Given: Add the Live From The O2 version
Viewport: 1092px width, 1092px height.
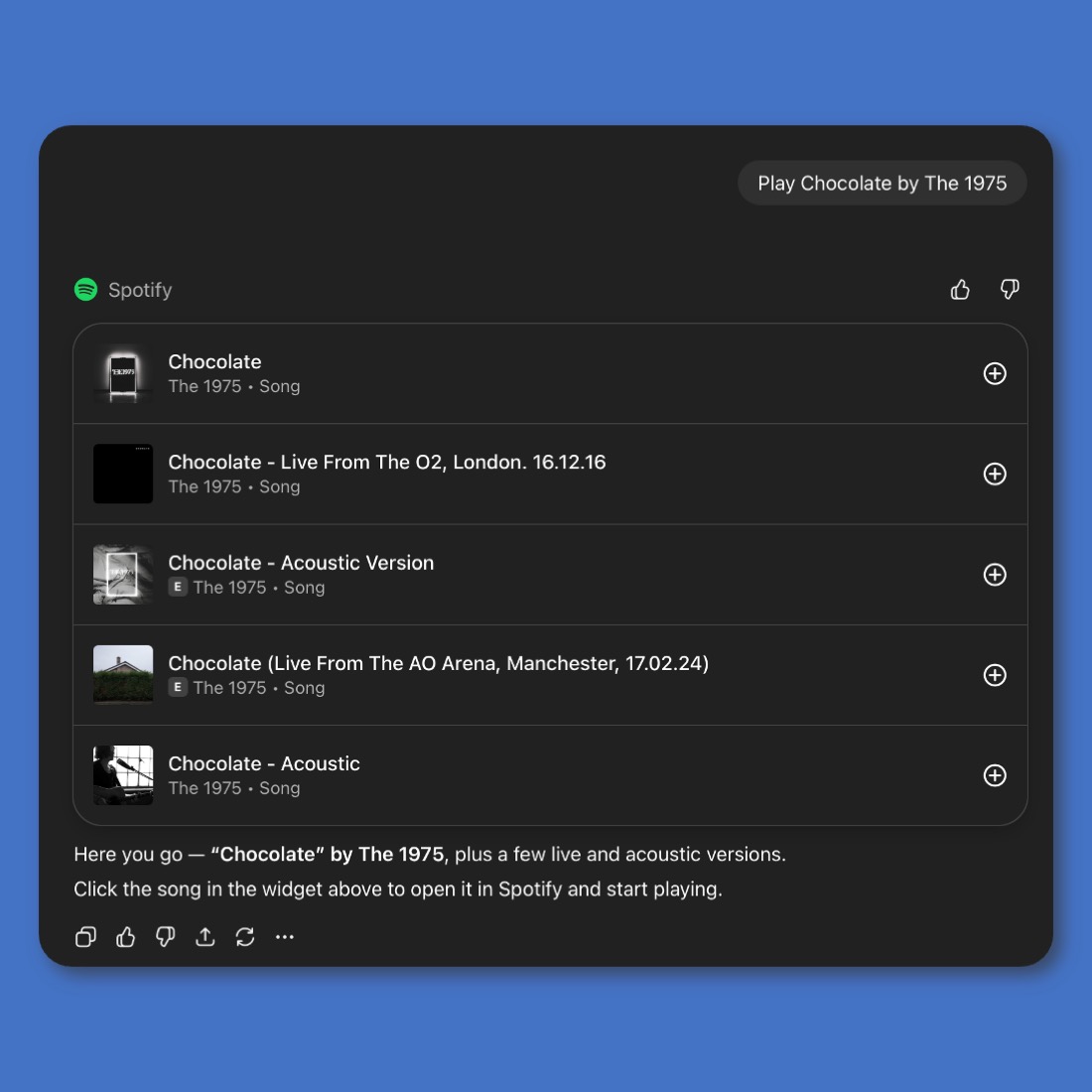Looking at the screenshot, I should pyautogui.click(x=995, y=474).
